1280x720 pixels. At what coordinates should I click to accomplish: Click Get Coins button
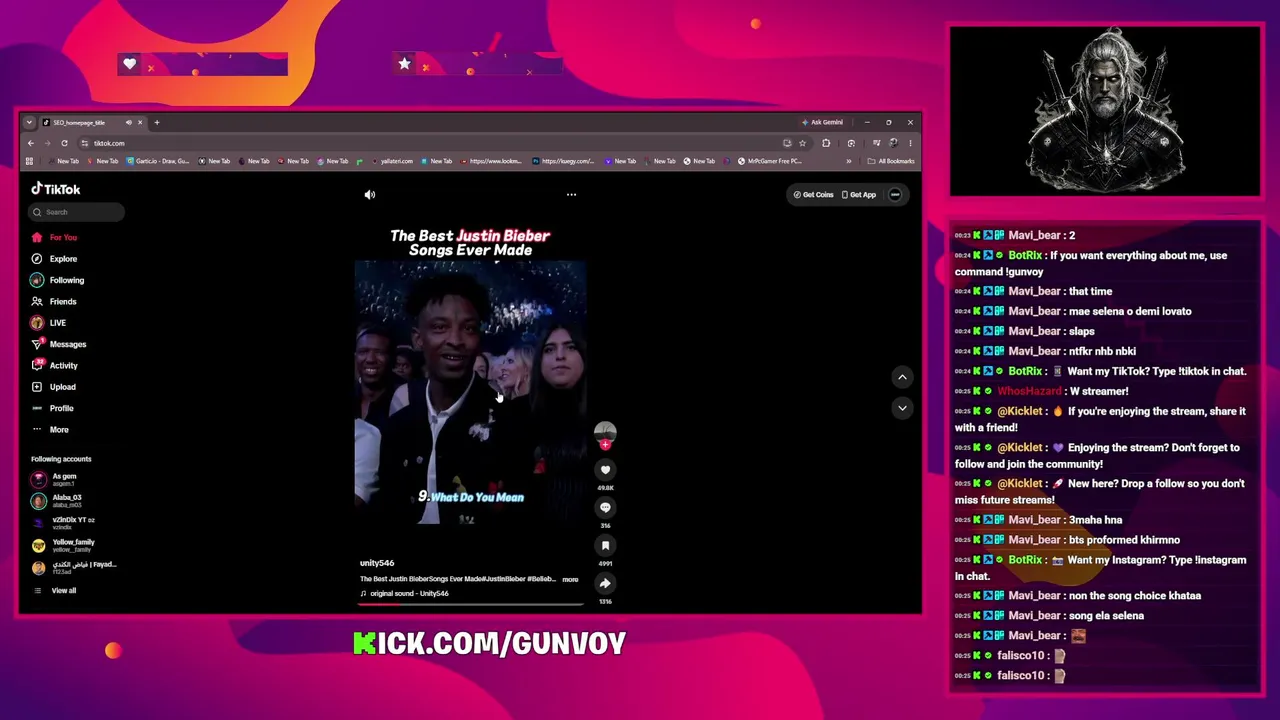pos(813,195)
